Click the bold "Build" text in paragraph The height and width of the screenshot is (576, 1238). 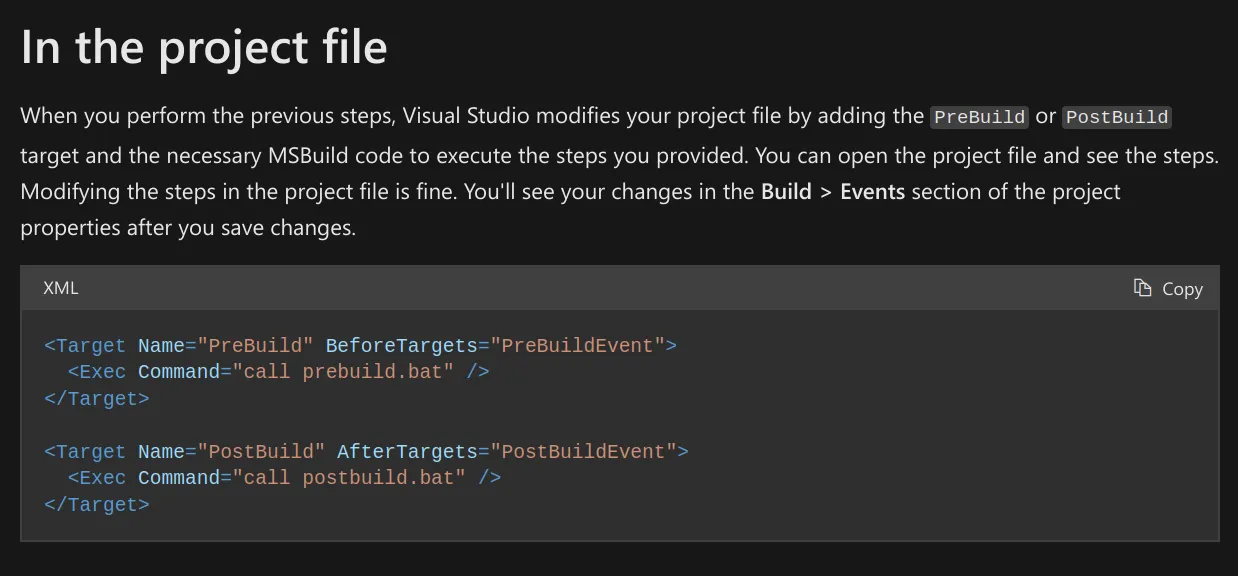point(786,191)
